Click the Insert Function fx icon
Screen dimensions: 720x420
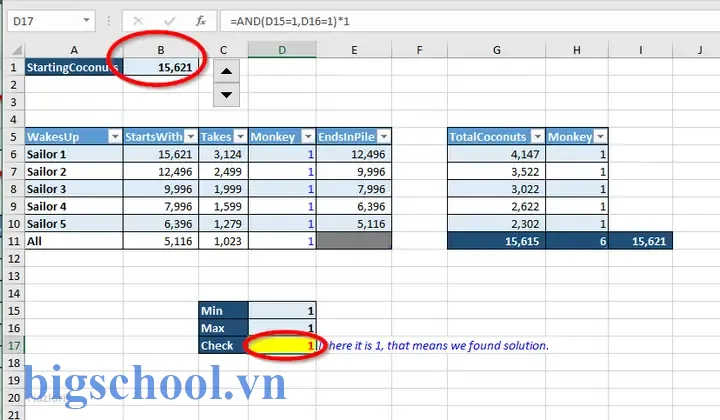(x=201, y=21)
